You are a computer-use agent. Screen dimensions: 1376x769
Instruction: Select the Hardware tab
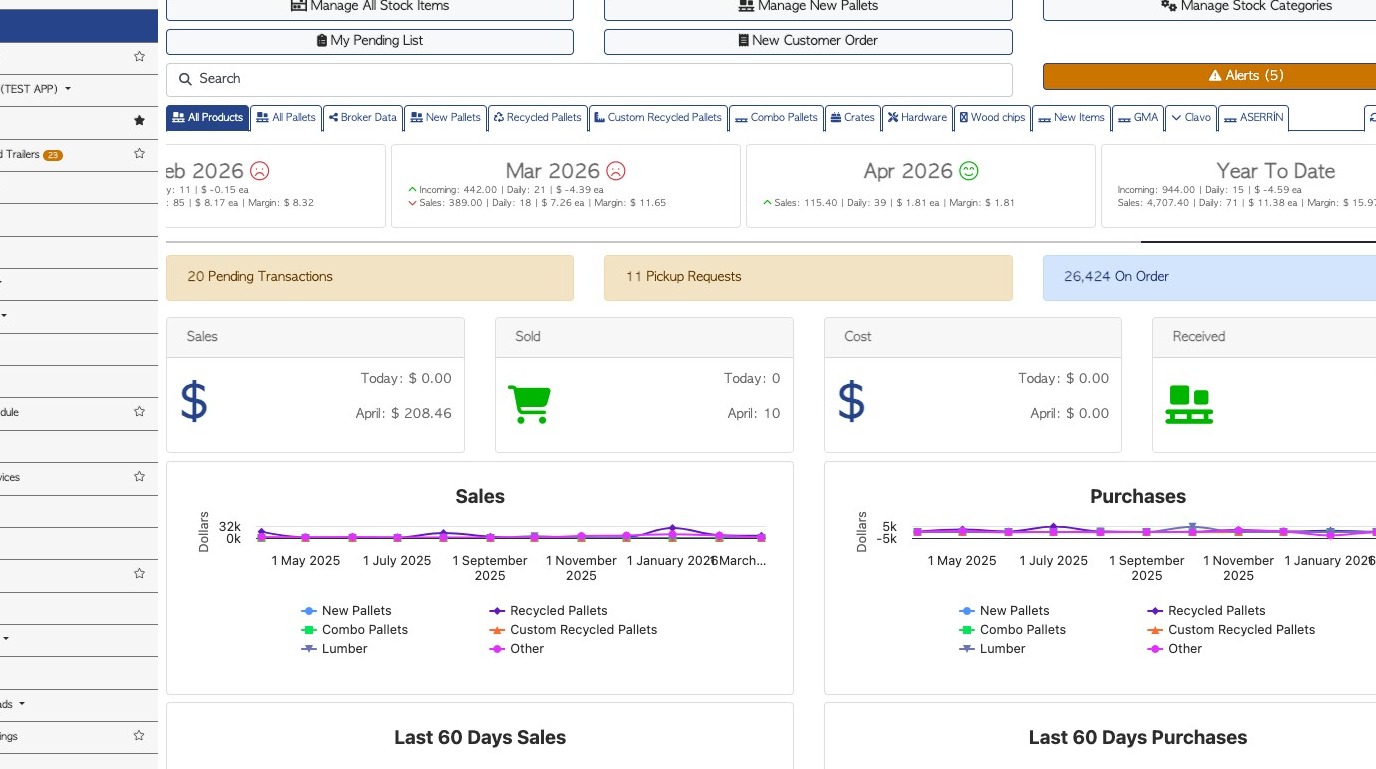917,118
